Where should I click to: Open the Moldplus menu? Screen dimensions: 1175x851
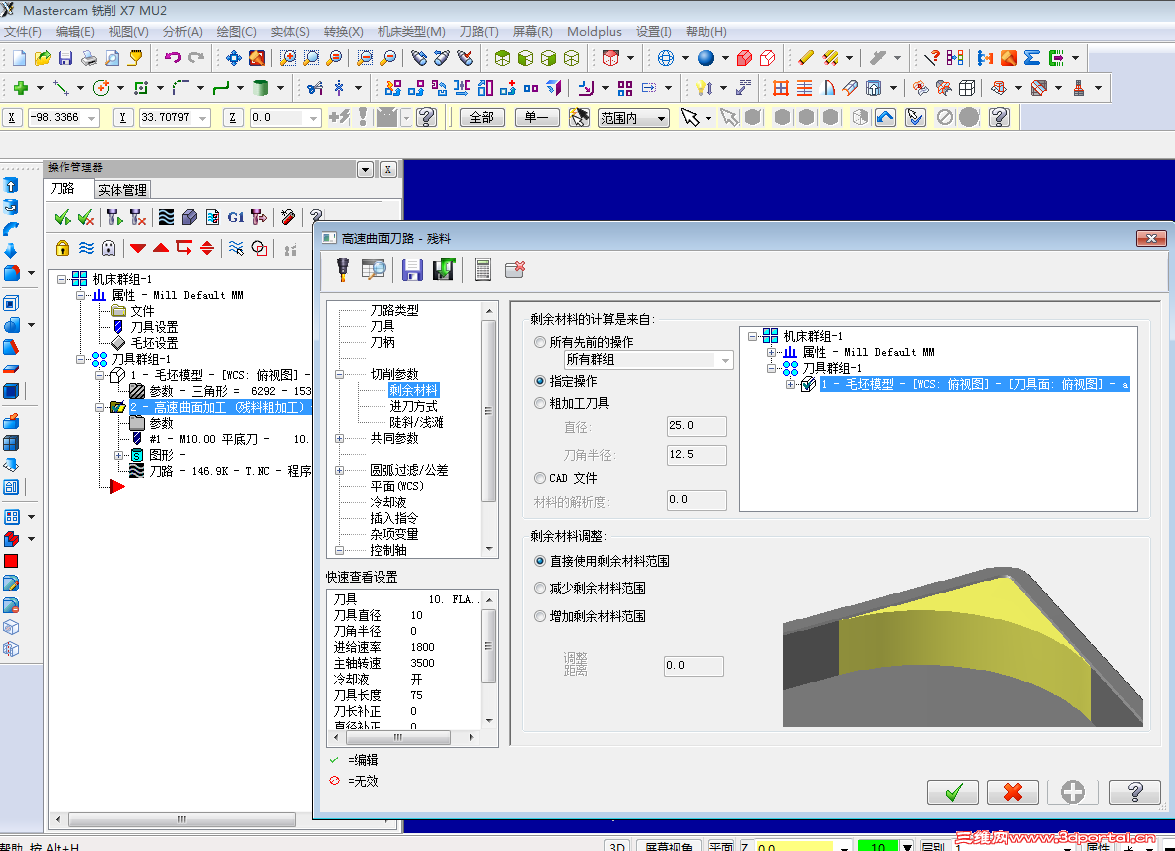pyautogui.click(x=594, y=31)
